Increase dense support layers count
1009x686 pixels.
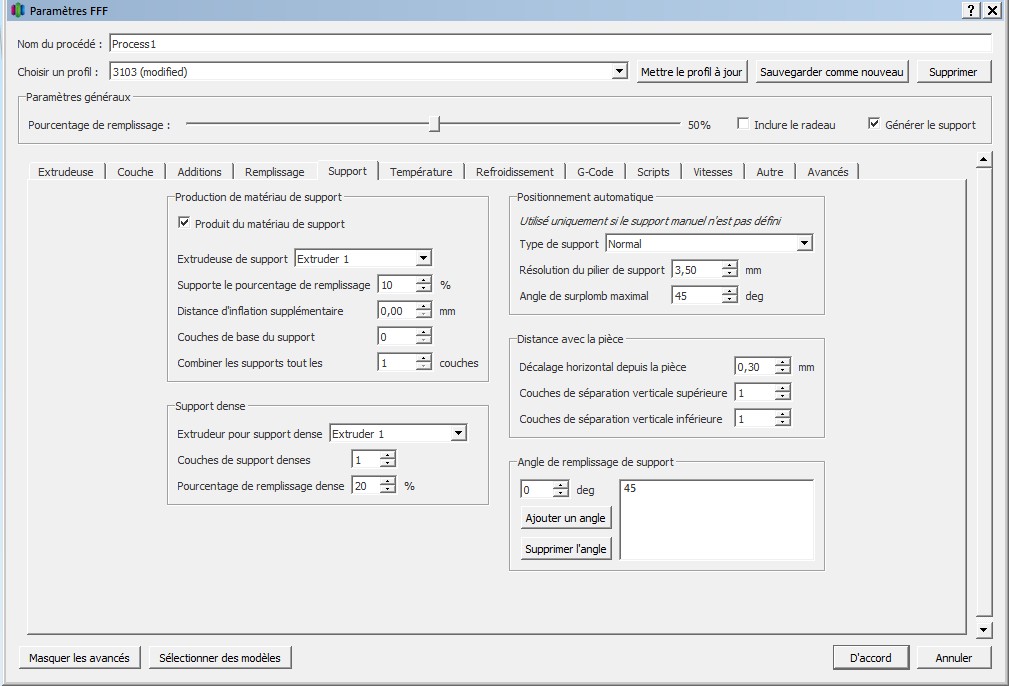tap(388, 456)
